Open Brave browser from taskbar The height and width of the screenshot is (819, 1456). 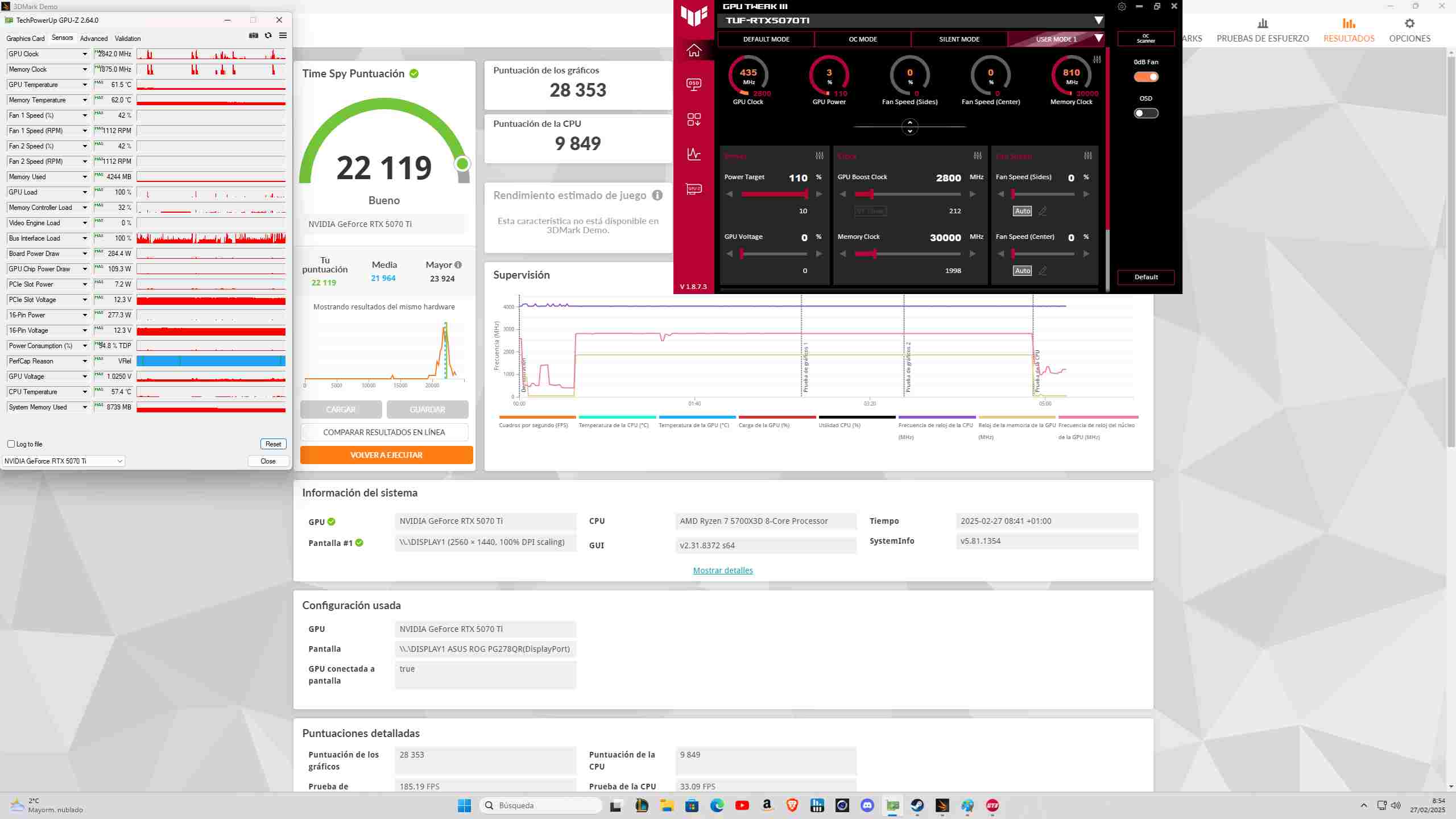(x=792, y=805)
